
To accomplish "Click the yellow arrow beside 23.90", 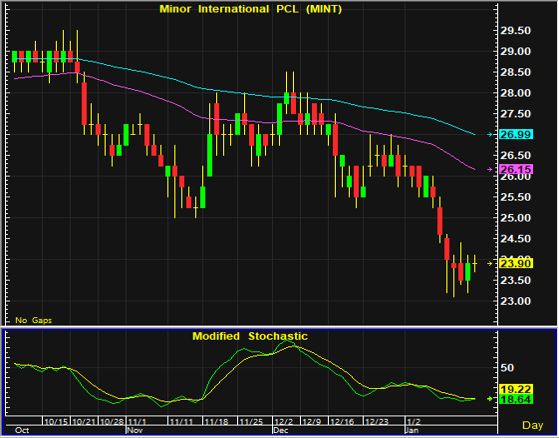I will [490, 263].
